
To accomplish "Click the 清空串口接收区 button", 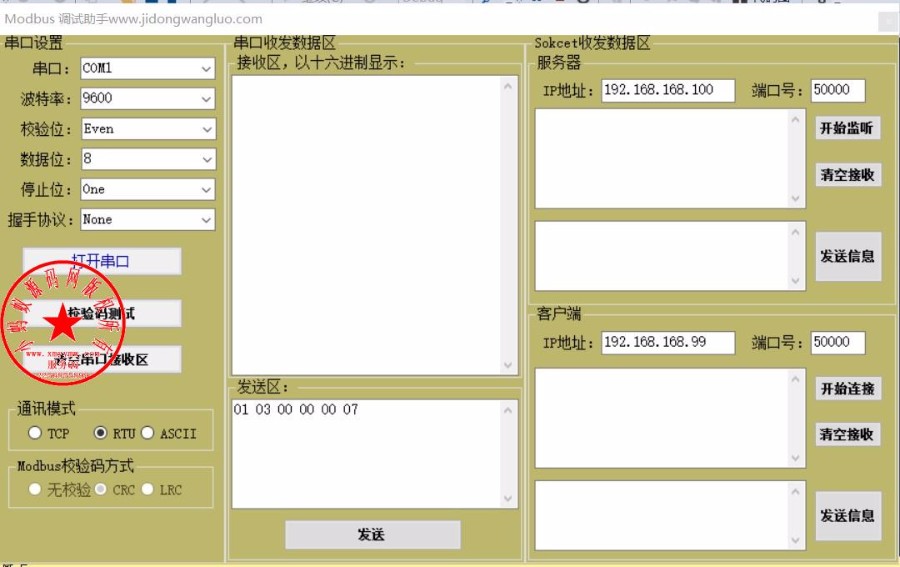I will coord(102,359).
